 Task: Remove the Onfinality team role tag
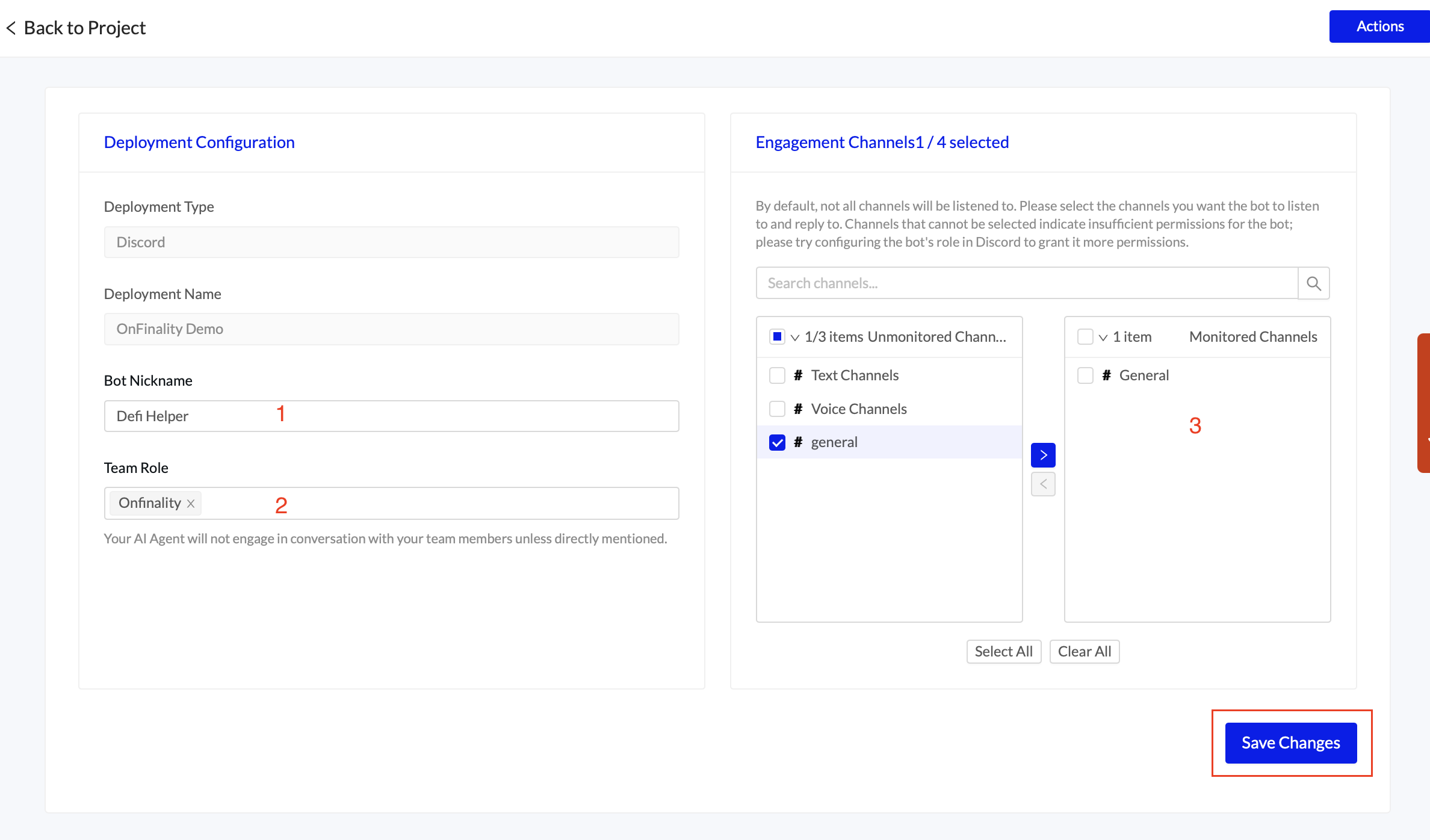pyautogui.click(x=191, y=504)
